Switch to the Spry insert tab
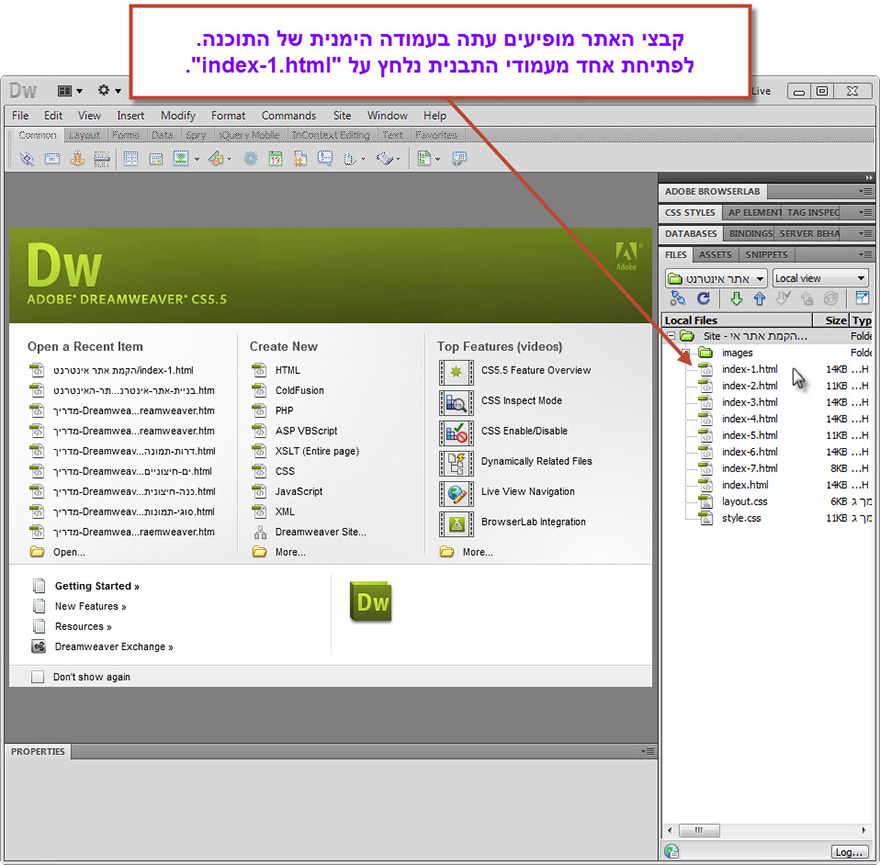Viewport: 880px width, 865px height. coord(196,135)
